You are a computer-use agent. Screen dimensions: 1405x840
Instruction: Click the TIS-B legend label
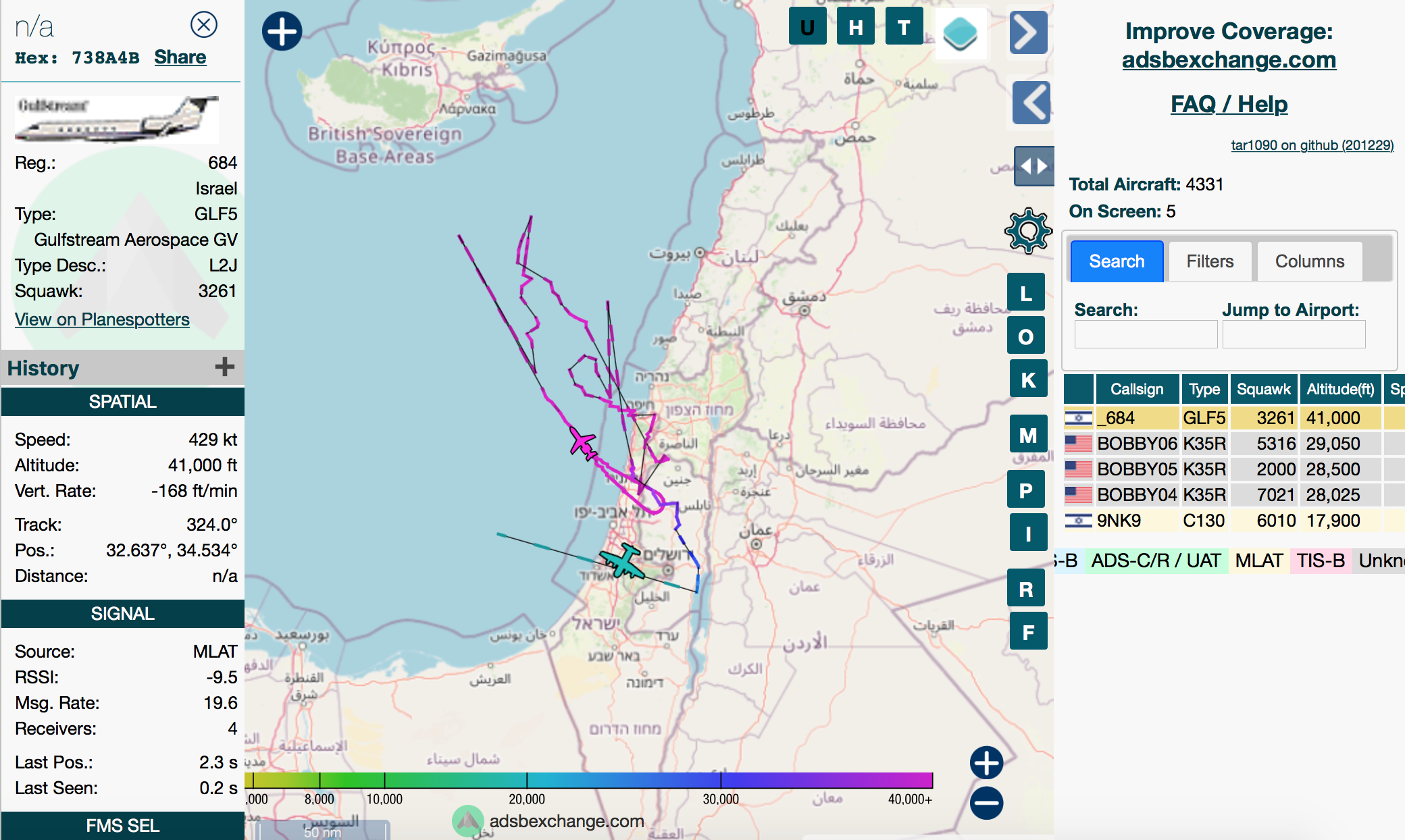click(x=1321, y=560)
